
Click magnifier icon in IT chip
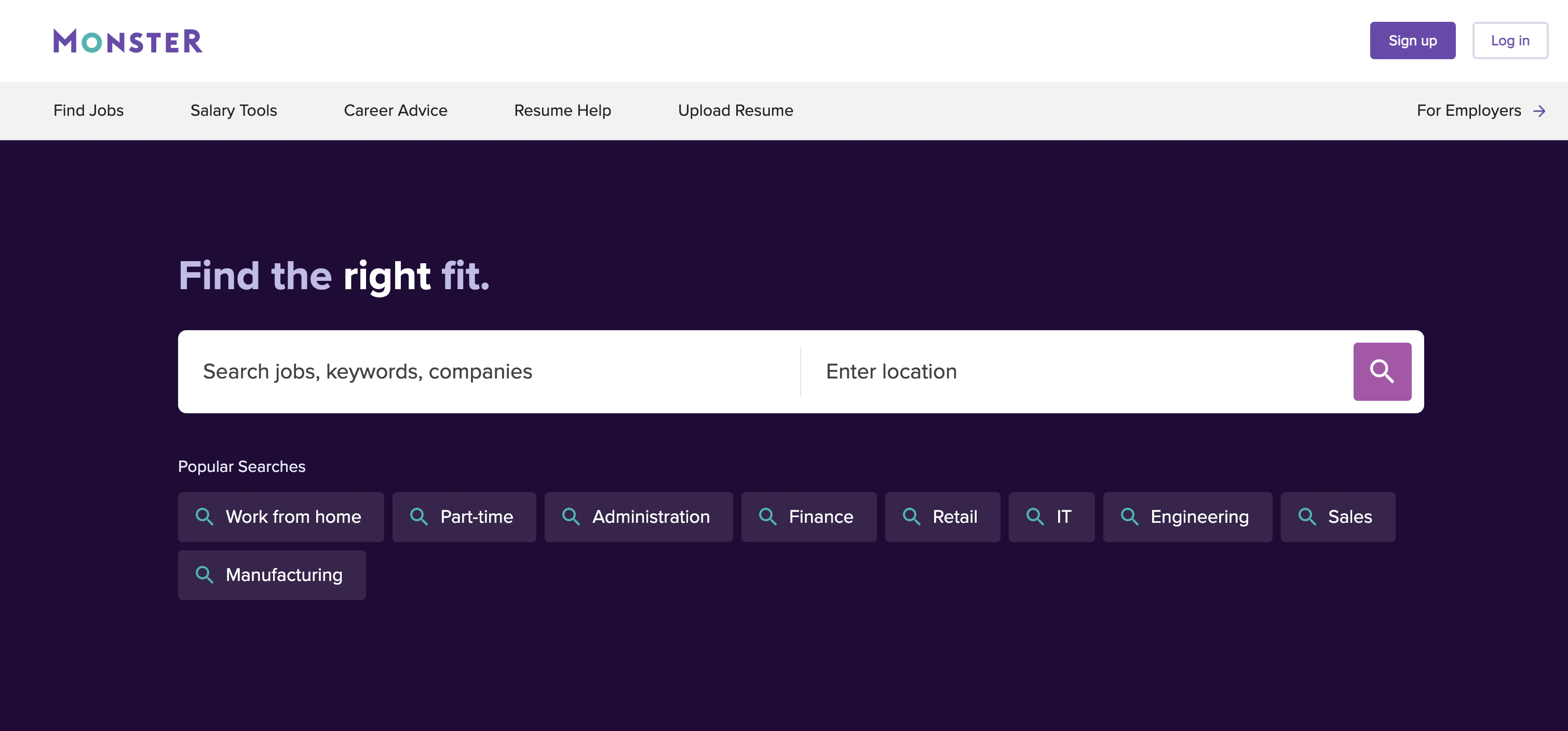point(1035,517)
